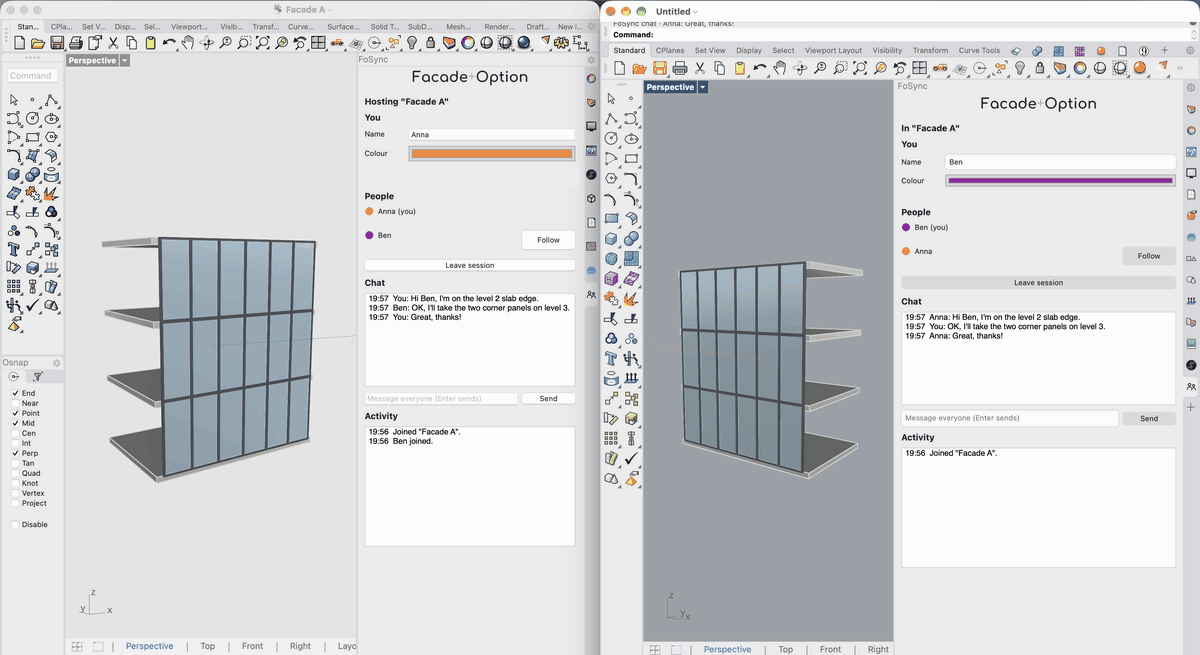Viewport: 1200px width, 655px height.
Task: Select the Polyline tool in Facade A sidebar
Action: click(50, 100)
